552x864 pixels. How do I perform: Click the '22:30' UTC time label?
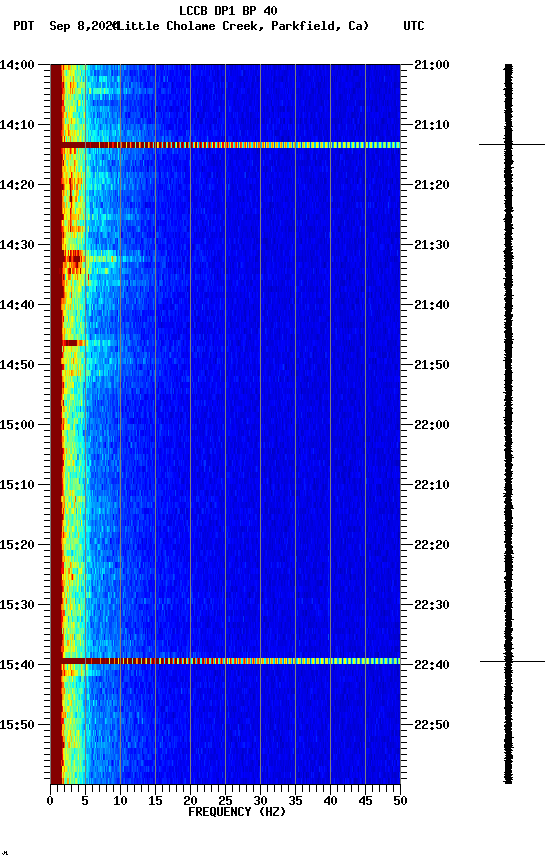click(432, 606)
